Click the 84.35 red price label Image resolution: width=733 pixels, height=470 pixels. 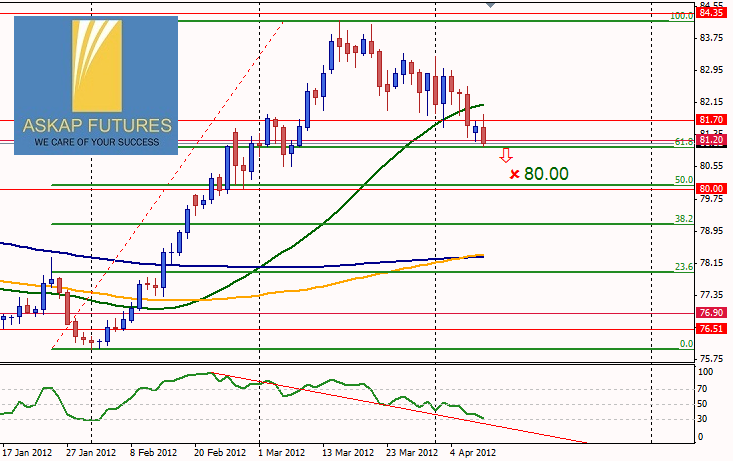(x=711, y=12)
